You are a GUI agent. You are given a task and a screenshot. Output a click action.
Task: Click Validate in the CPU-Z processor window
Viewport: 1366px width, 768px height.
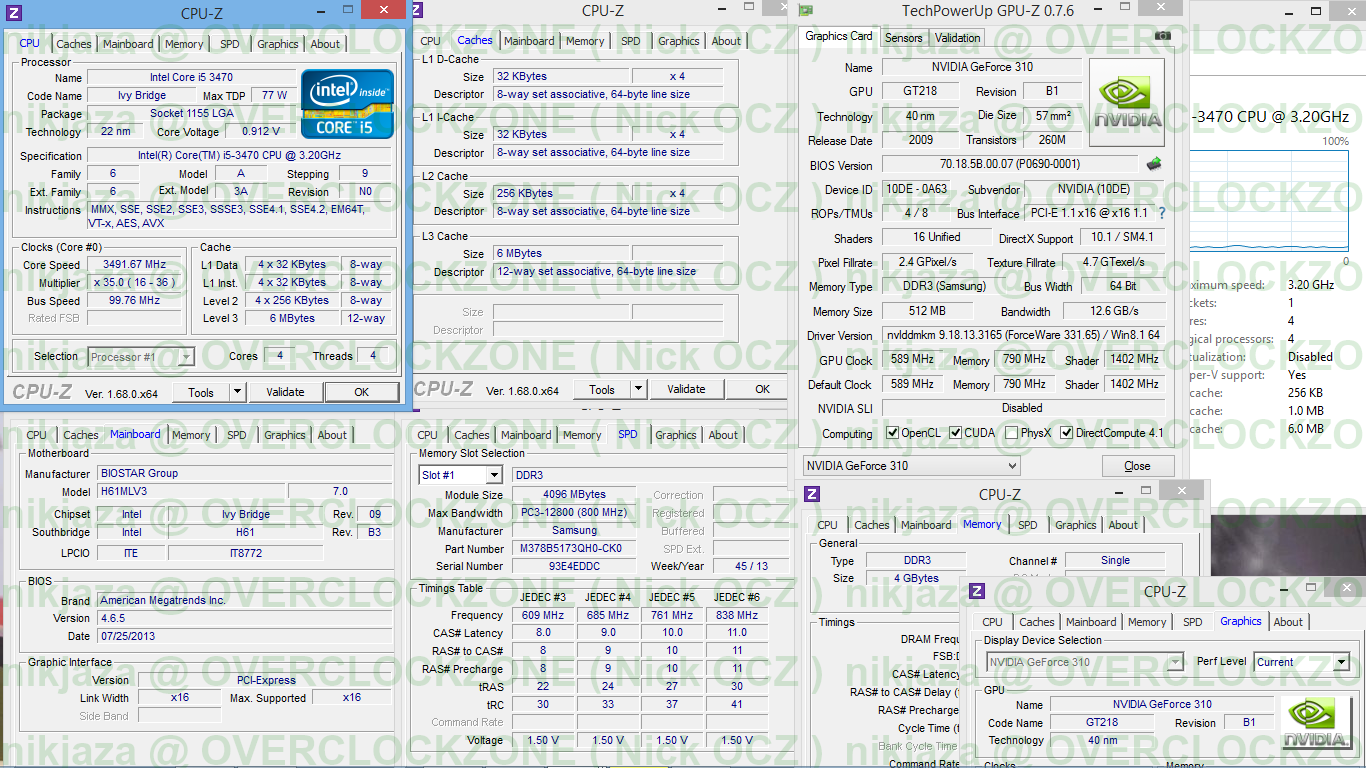285,393
